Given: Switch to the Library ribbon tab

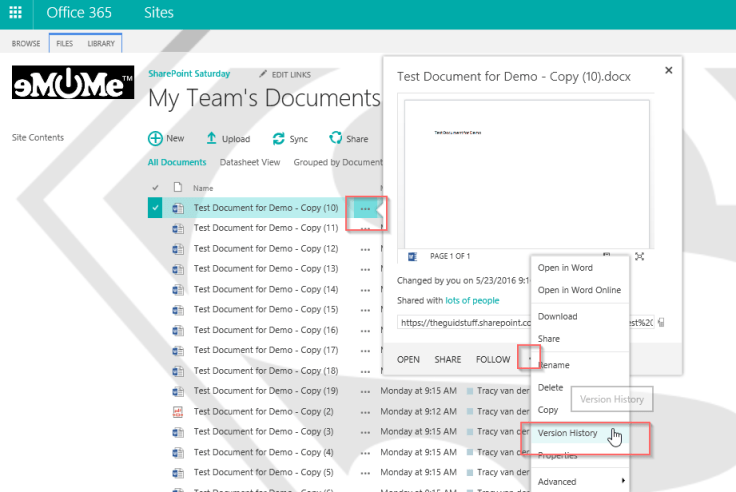Looking at the screenshot, I should click(101, 43).
